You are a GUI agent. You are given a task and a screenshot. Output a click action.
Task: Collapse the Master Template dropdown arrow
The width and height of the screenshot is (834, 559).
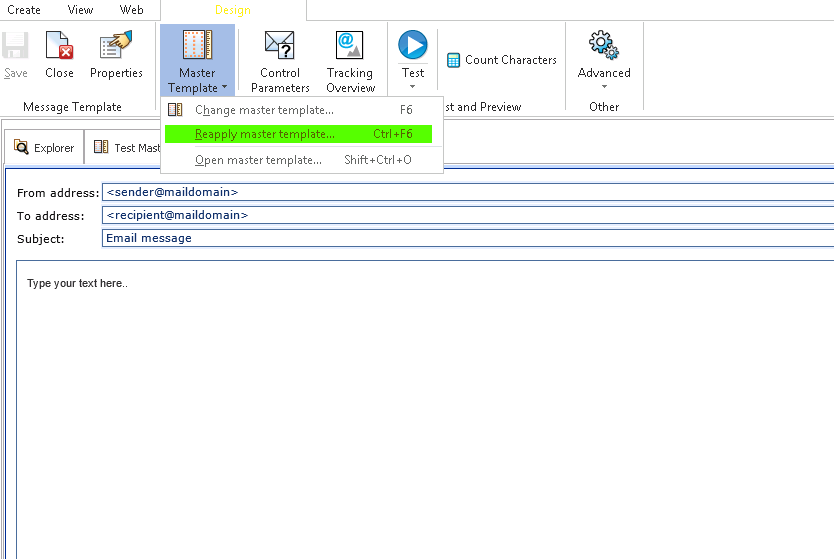coord(224,87)
